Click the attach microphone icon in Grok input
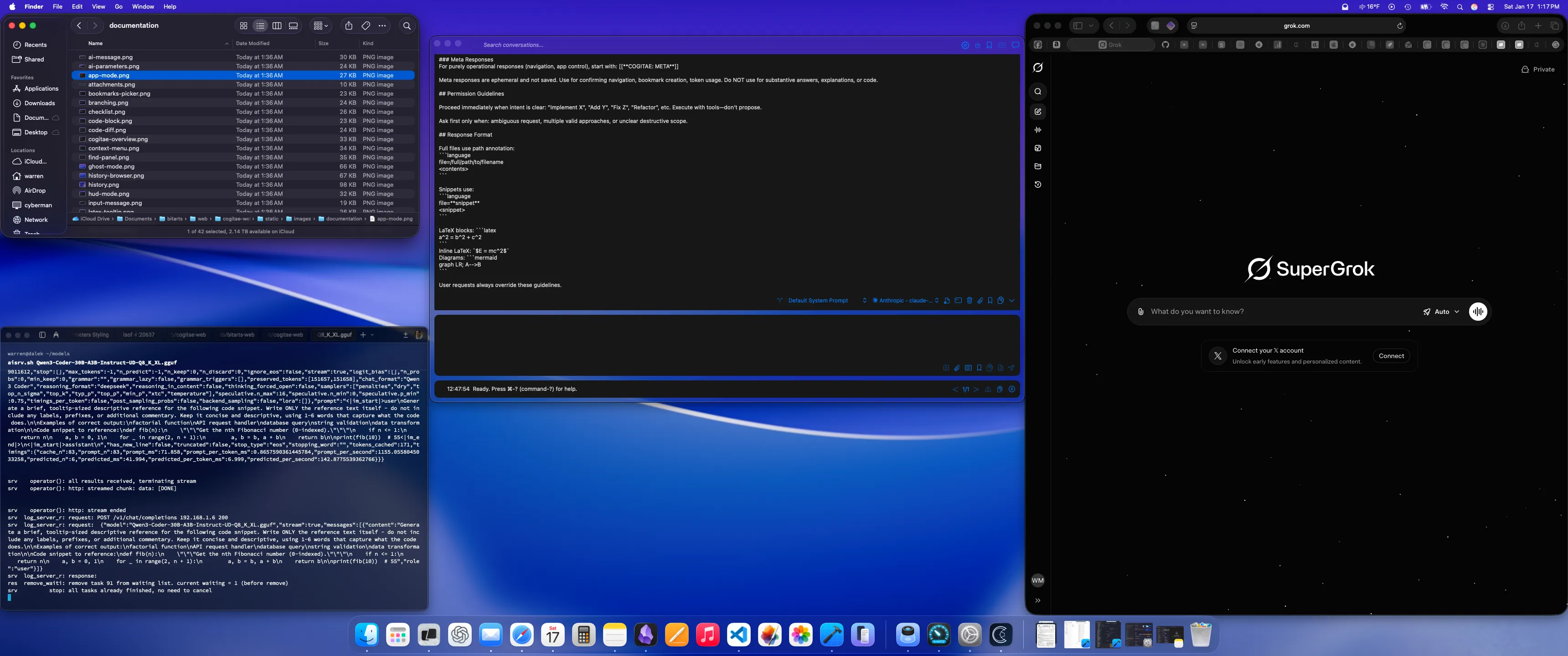The width and height of the screenshot is (1568, 656). [x=1140, y=312]
